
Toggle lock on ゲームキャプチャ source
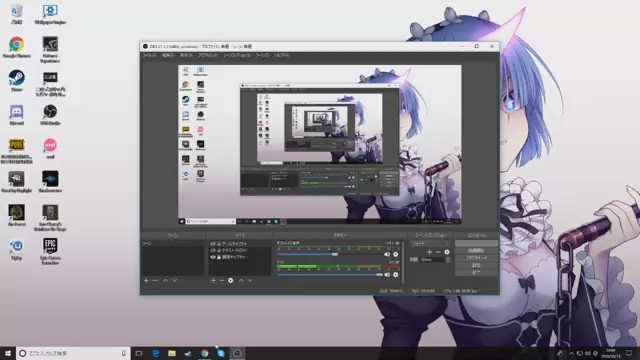219,243
